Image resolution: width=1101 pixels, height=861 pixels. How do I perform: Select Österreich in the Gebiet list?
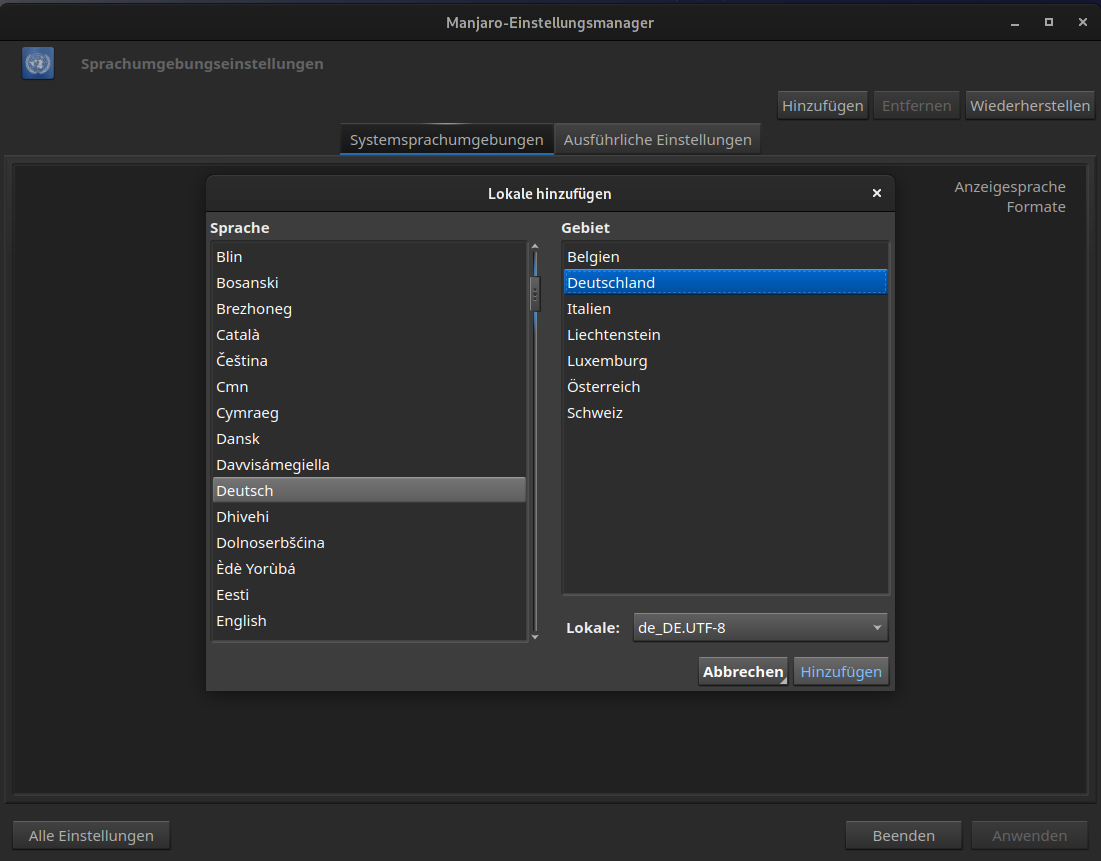point(725,387)
